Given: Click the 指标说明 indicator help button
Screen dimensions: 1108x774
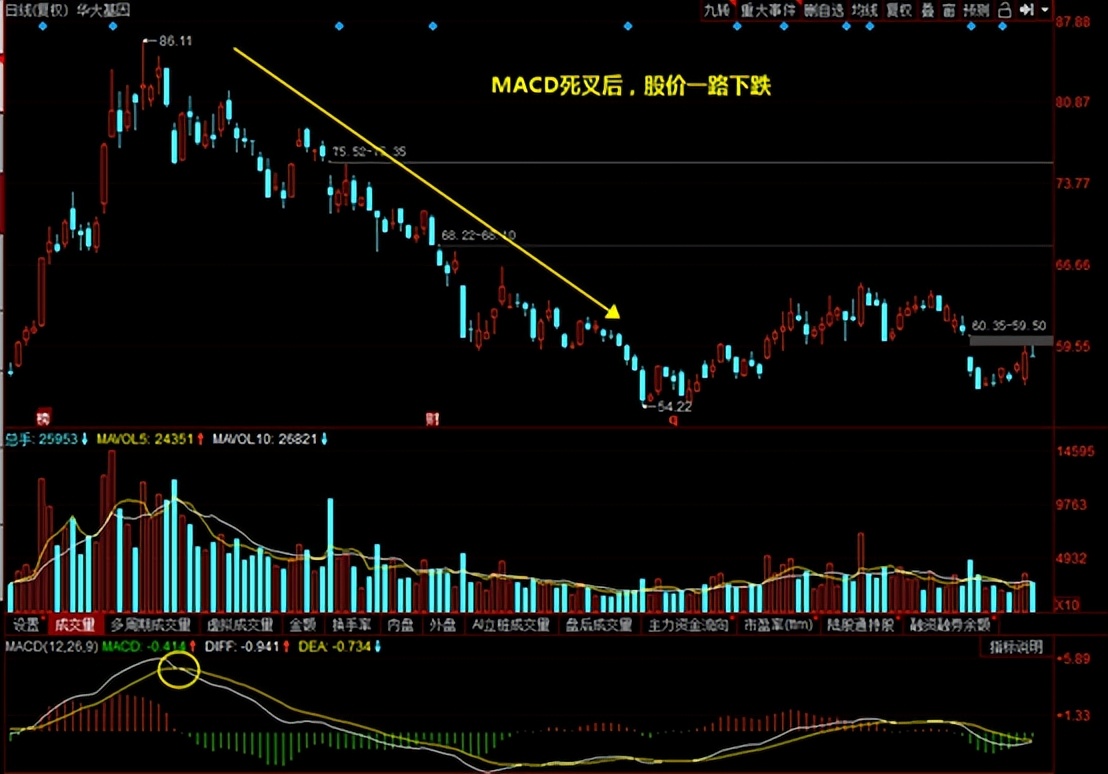Looking at the screenshot, I should point(1014,647).
